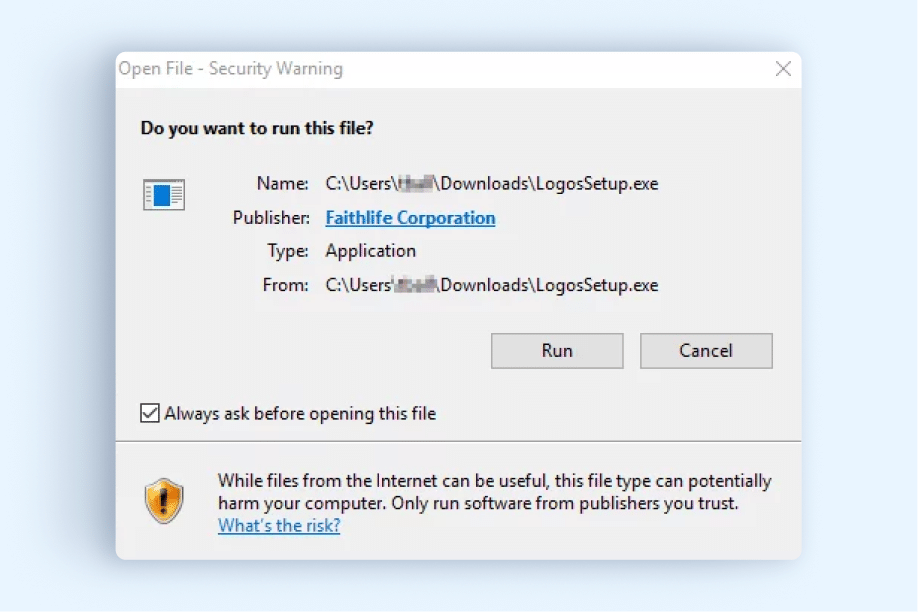Open the Faithlife Corporation publisher link
The width and height of the screenshot is (918, 612).
[410, 218]
